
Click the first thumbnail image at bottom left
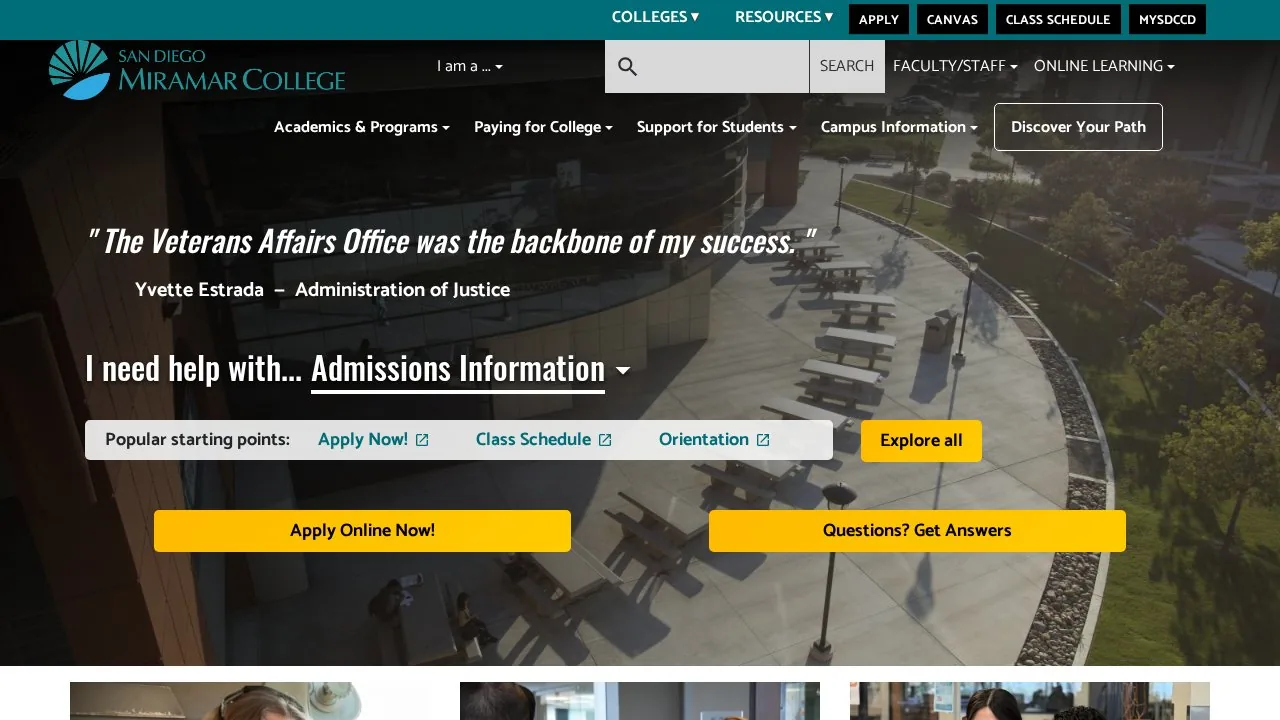point(250,701)
